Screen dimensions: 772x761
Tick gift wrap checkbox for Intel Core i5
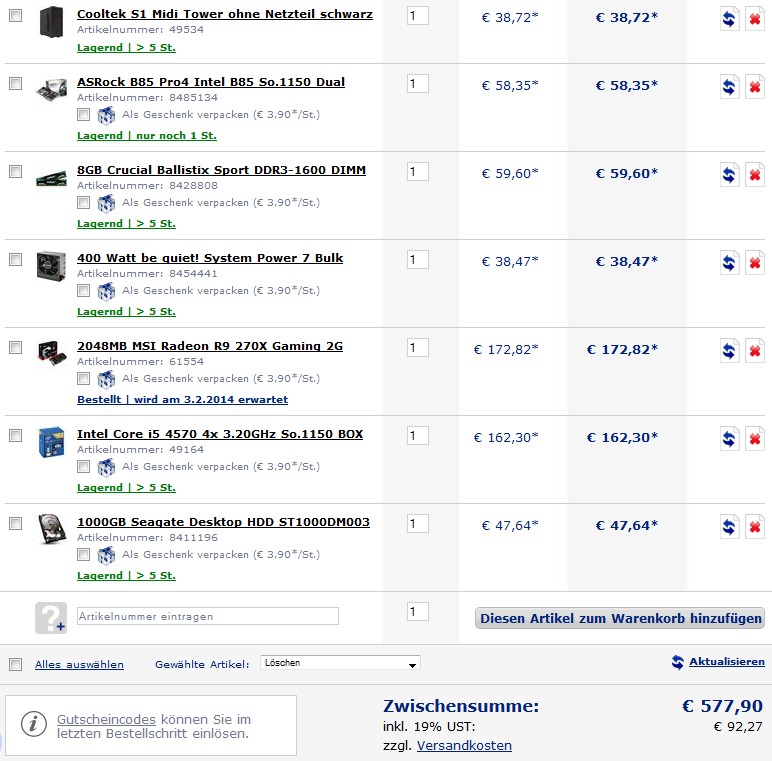click(84, 467)
